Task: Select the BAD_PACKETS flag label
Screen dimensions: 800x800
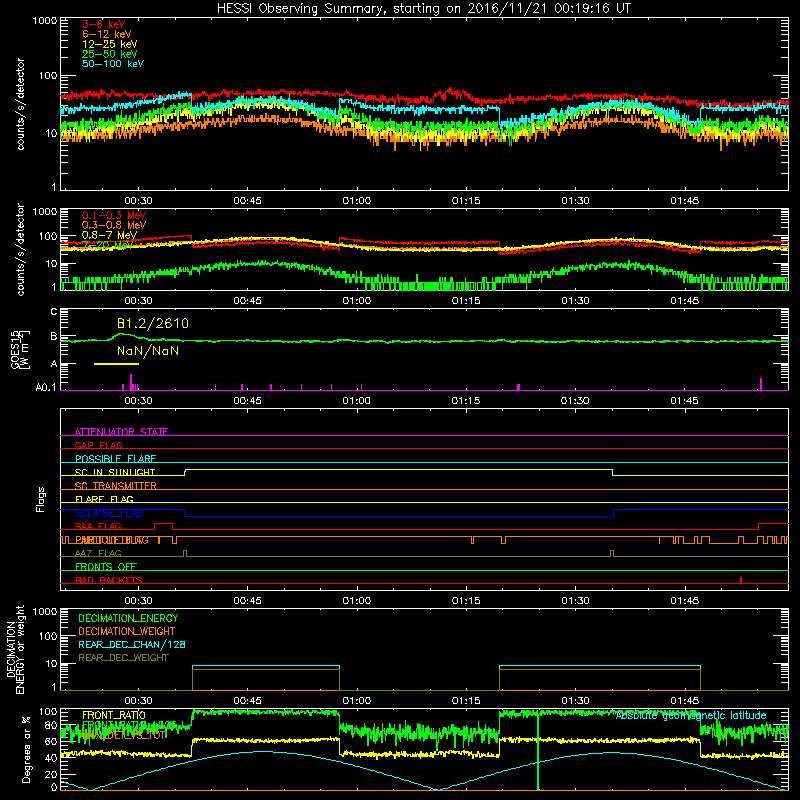Action: coord(109,580)
